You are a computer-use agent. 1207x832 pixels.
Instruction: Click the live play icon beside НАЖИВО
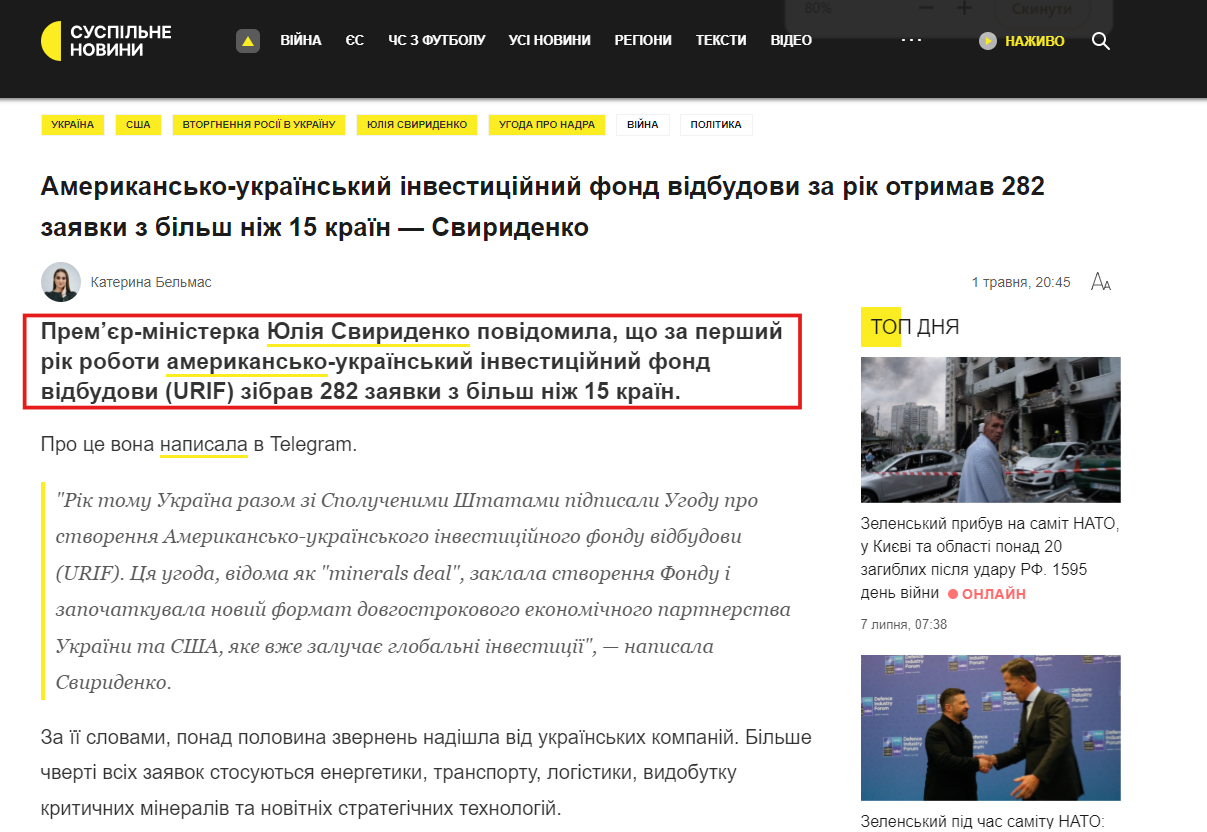click(x=988, y=41)
